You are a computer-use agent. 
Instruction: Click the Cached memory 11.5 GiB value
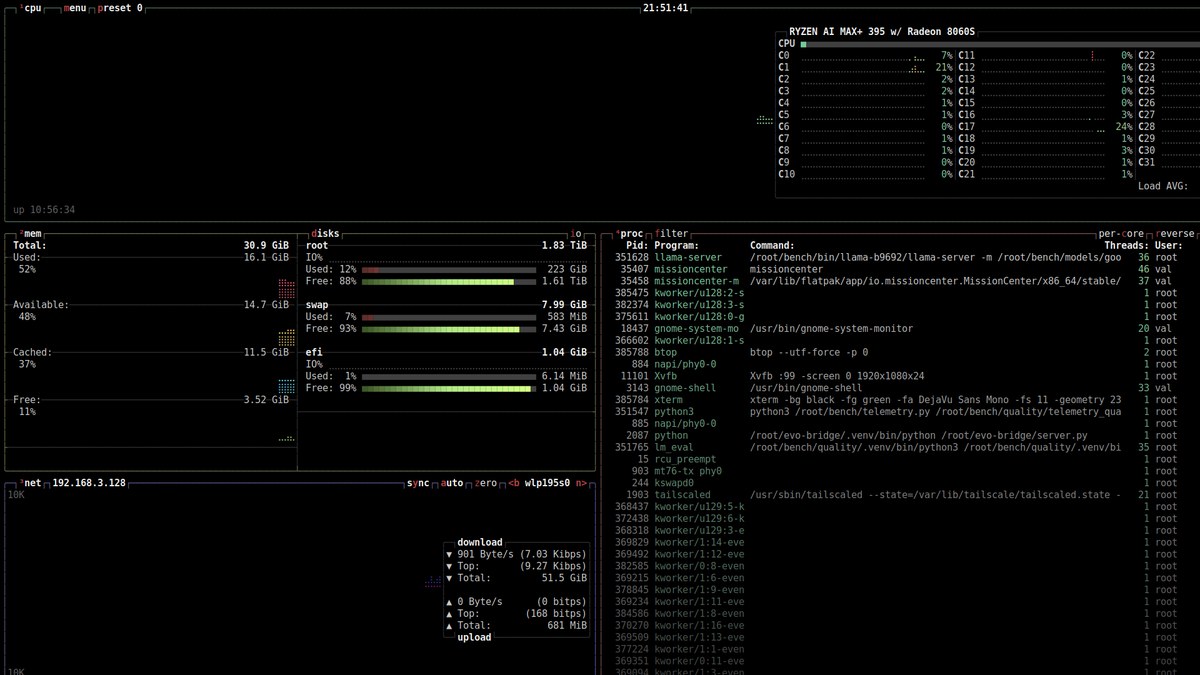point(266,352)
